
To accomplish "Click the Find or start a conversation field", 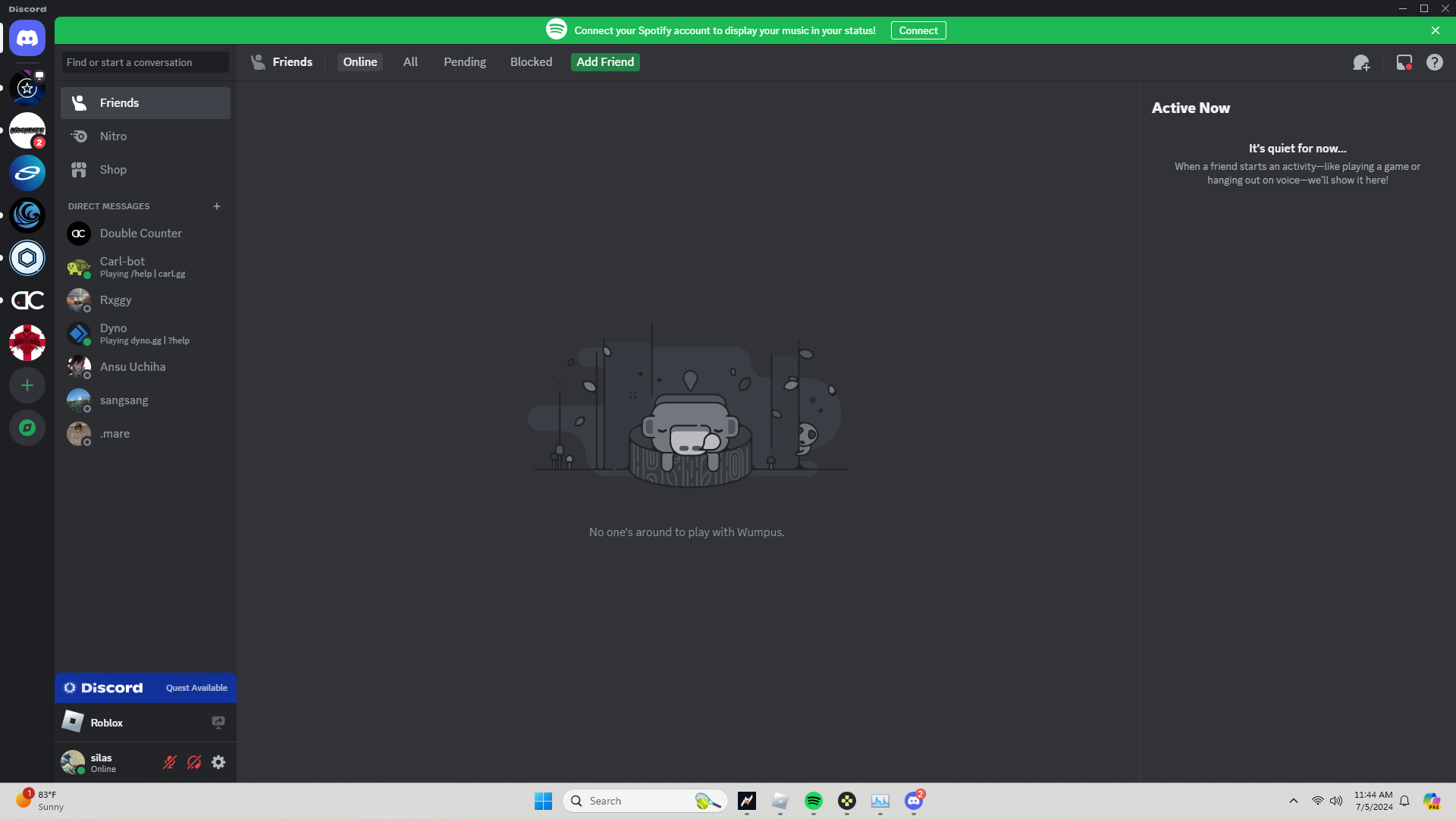I will tap(146, 62).
